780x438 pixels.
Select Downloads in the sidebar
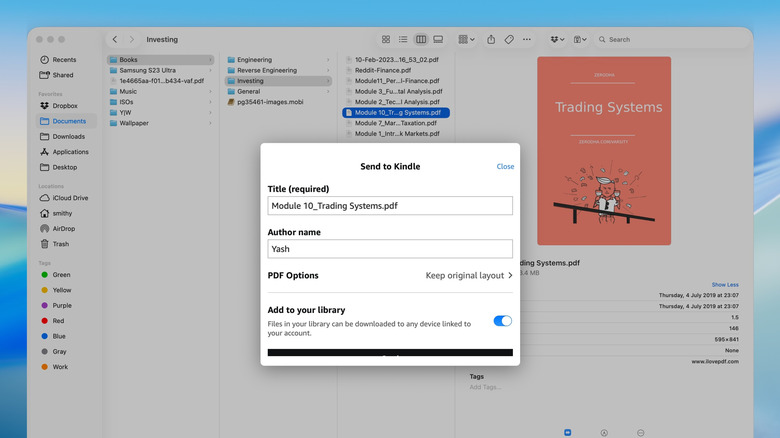68,136
